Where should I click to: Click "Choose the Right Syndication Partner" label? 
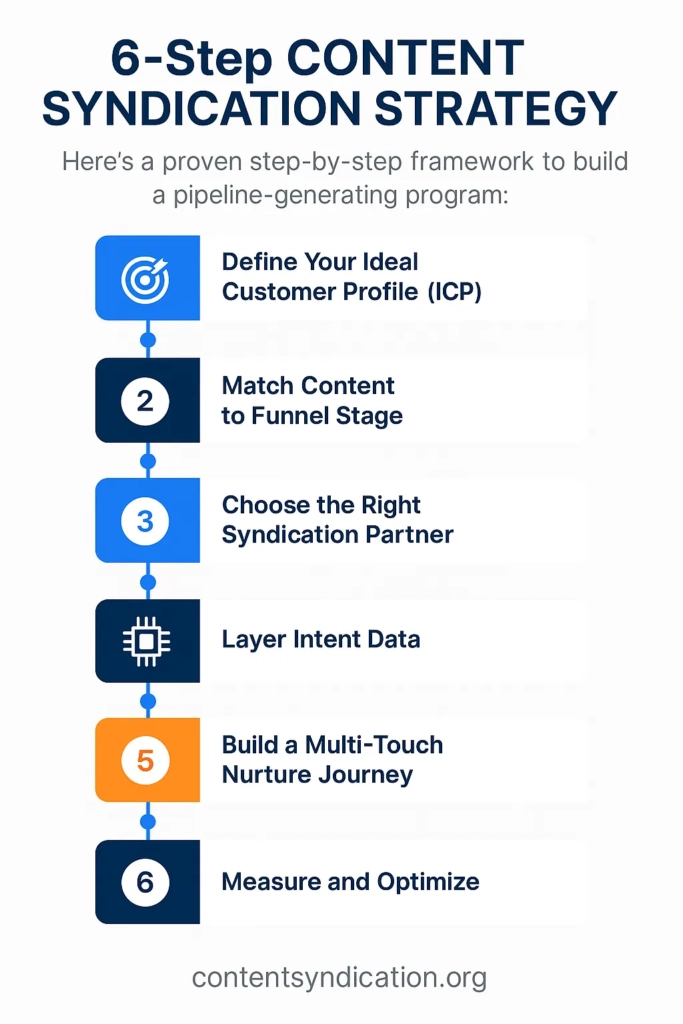point(337,520)
